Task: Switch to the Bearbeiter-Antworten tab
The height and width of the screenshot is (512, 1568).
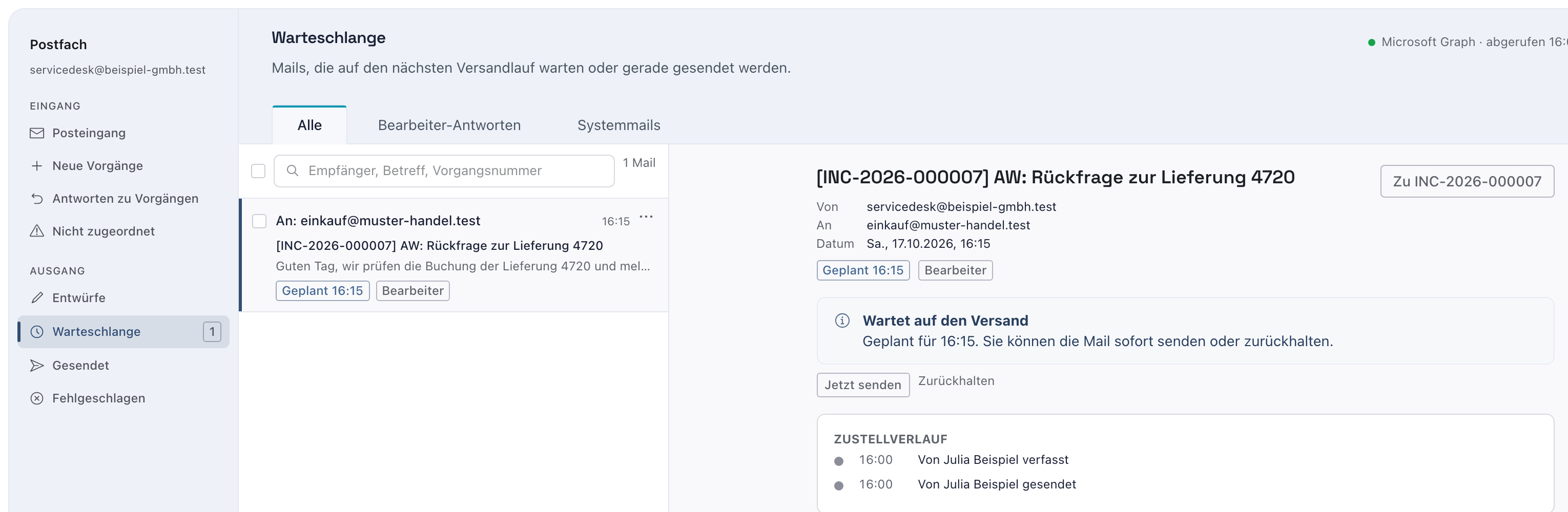Action: tap(449, 125)
